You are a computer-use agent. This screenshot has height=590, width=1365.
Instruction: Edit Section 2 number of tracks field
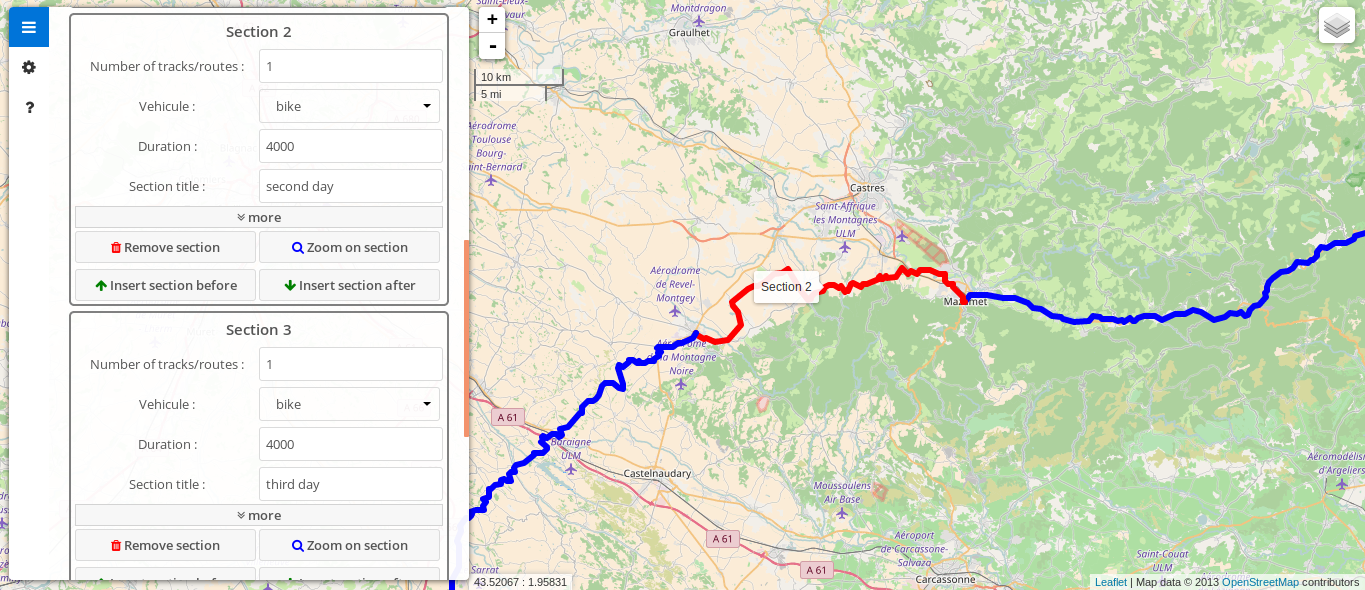click(x=351, y=66)
